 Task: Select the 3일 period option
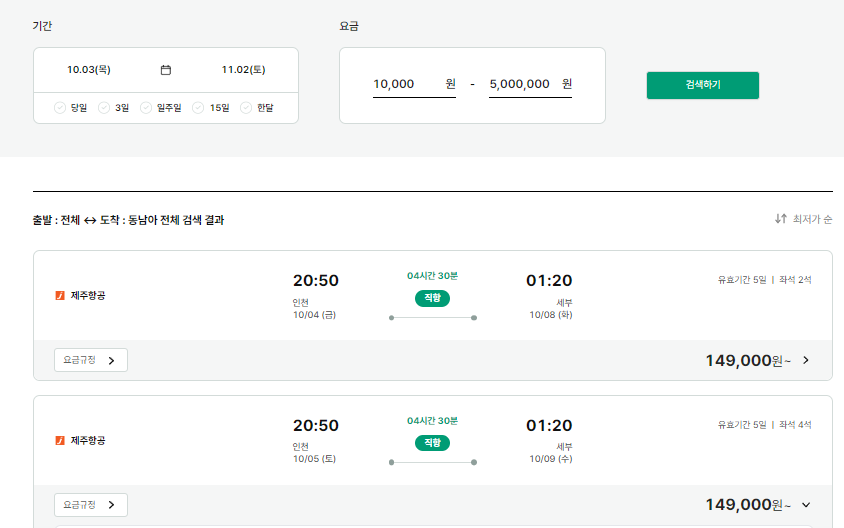[x=114, y=108]
